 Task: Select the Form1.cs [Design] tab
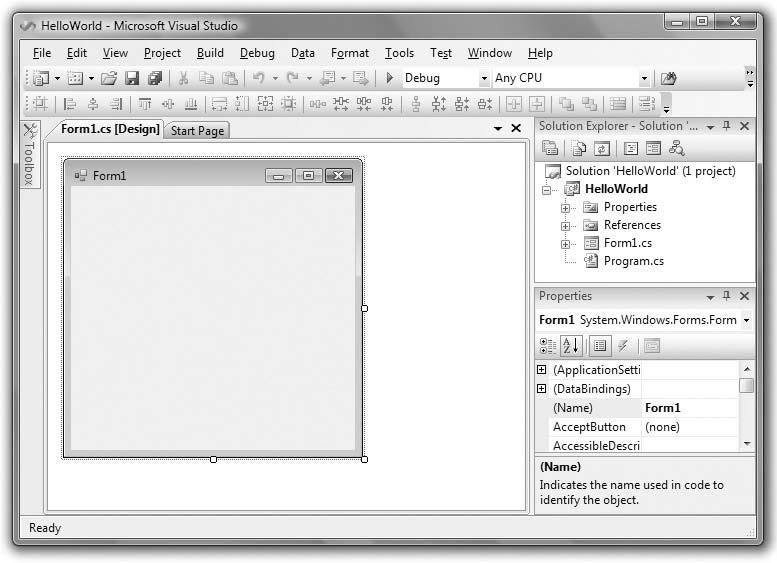click(110, 129)
